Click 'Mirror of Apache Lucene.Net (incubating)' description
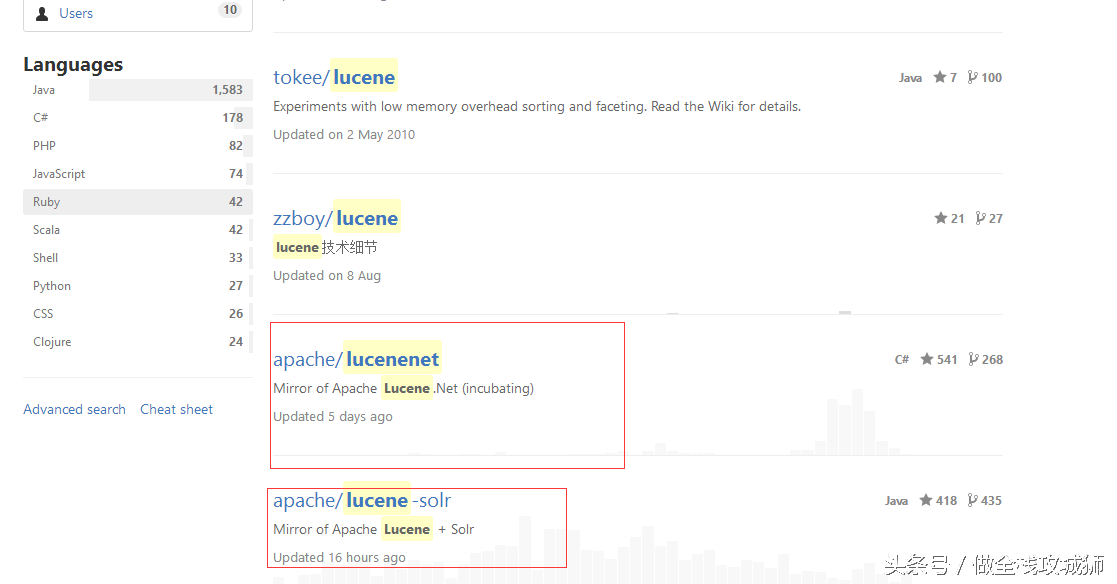This screenshot has height=584, width=1117. click(x=404, y=389)
